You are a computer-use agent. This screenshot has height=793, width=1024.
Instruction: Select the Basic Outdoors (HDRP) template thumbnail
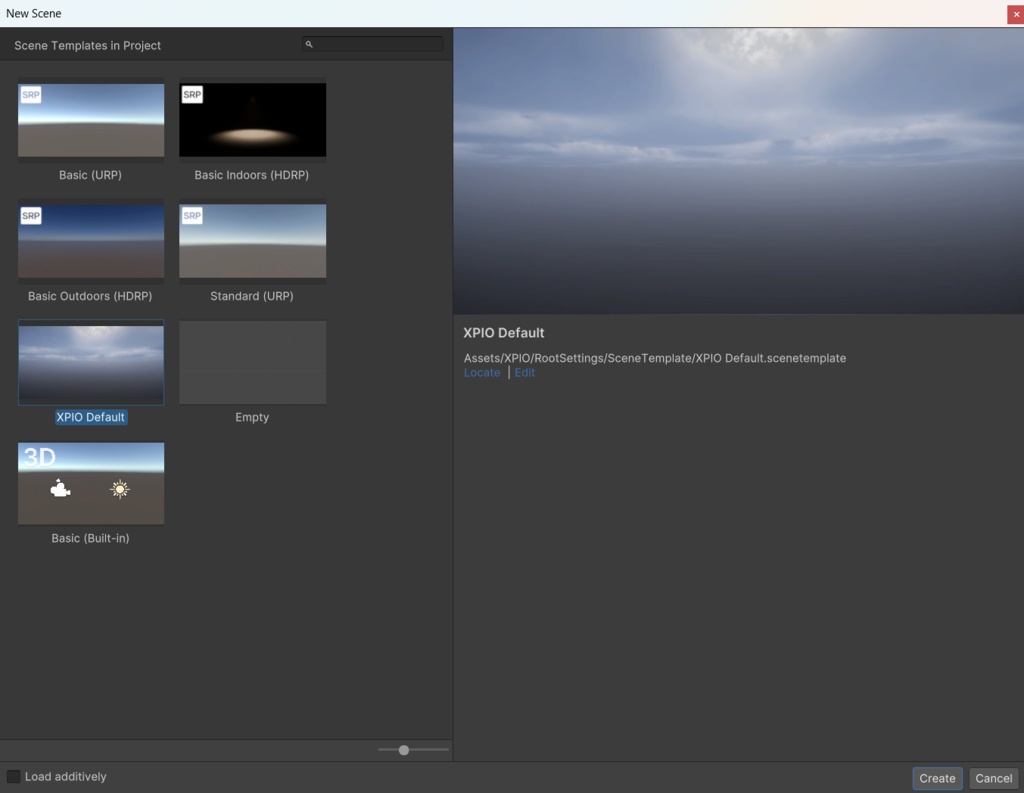[91, 241]
